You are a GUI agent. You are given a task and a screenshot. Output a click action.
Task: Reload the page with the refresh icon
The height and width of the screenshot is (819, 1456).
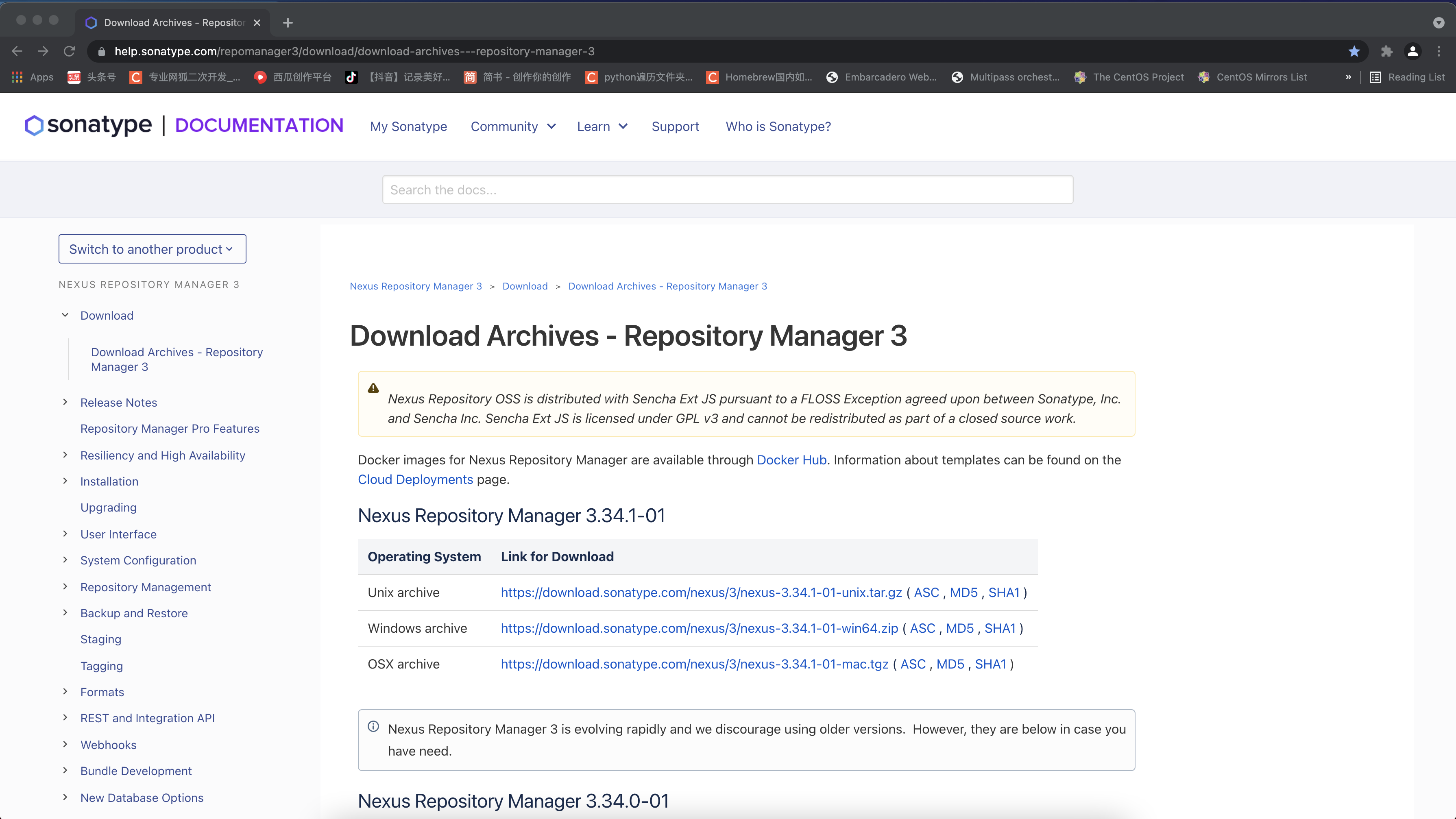(70, 51)
